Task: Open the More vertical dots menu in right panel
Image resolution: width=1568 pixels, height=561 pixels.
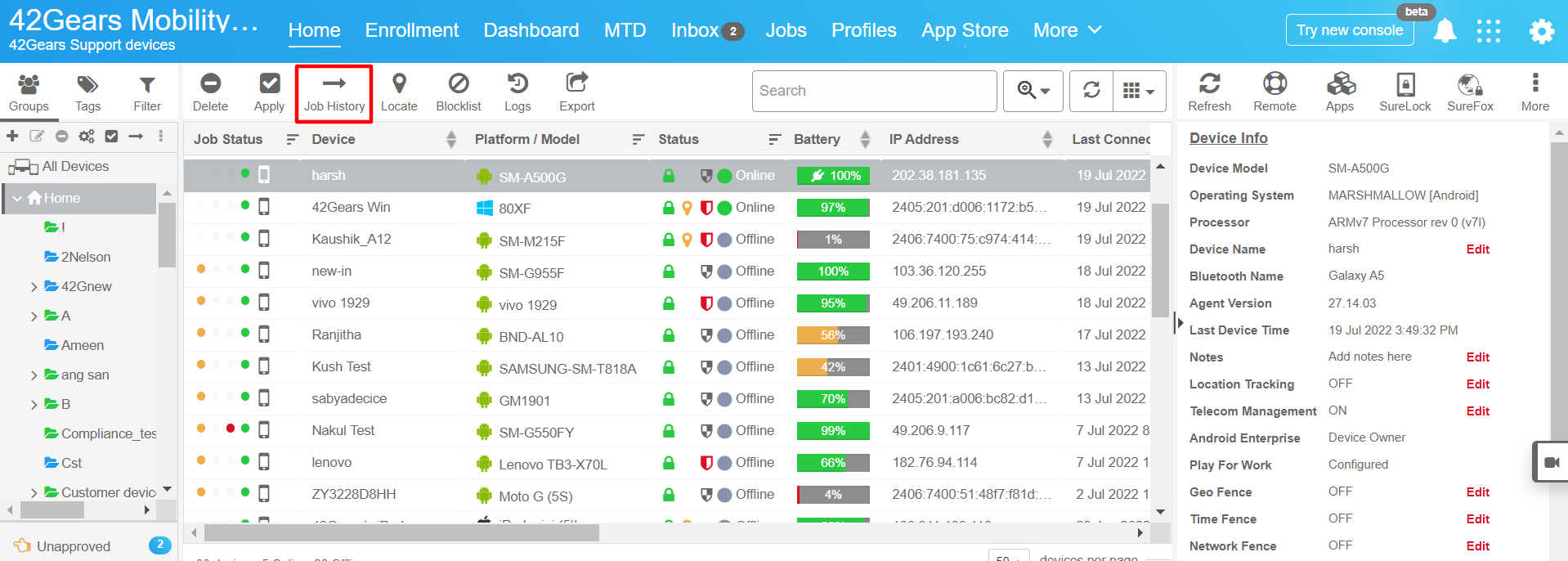Action: click(x=1534, y=92)
